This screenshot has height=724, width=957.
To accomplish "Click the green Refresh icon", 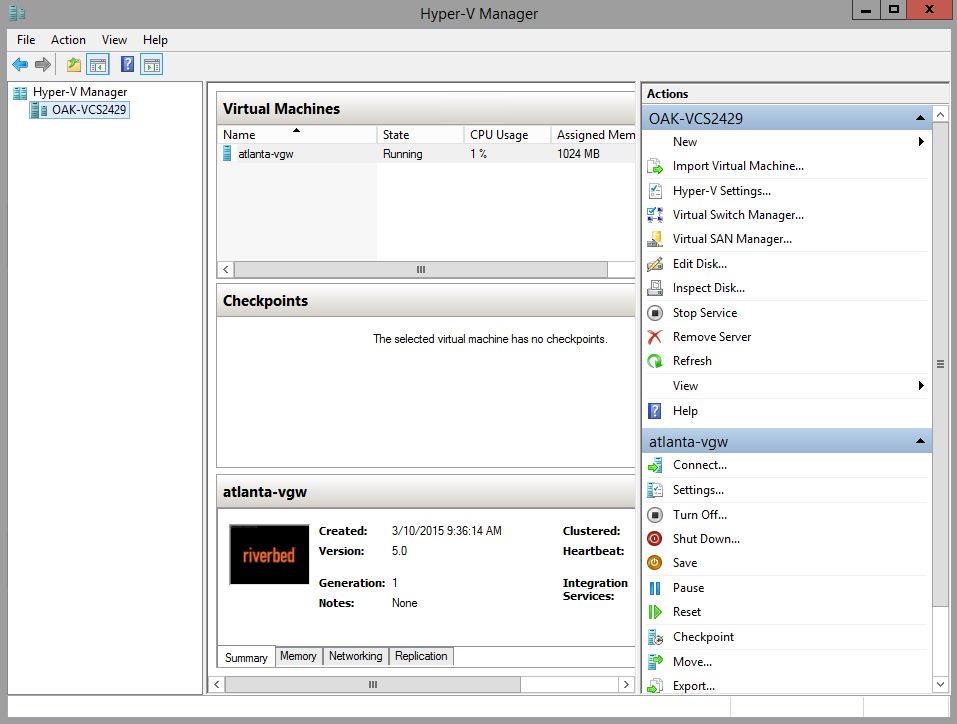I will (x=655, y=361).
